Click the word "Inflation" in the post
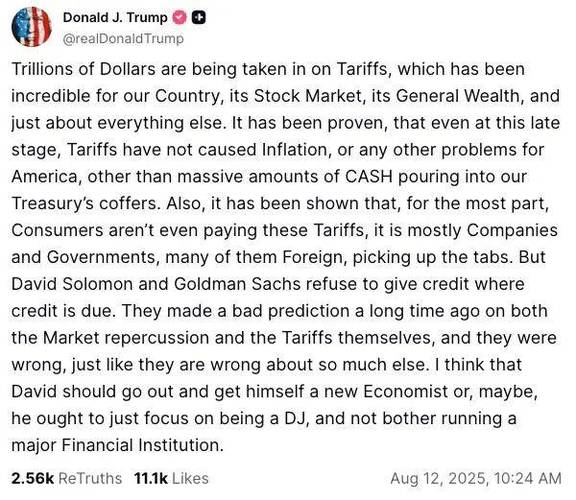 click(295, 150)
